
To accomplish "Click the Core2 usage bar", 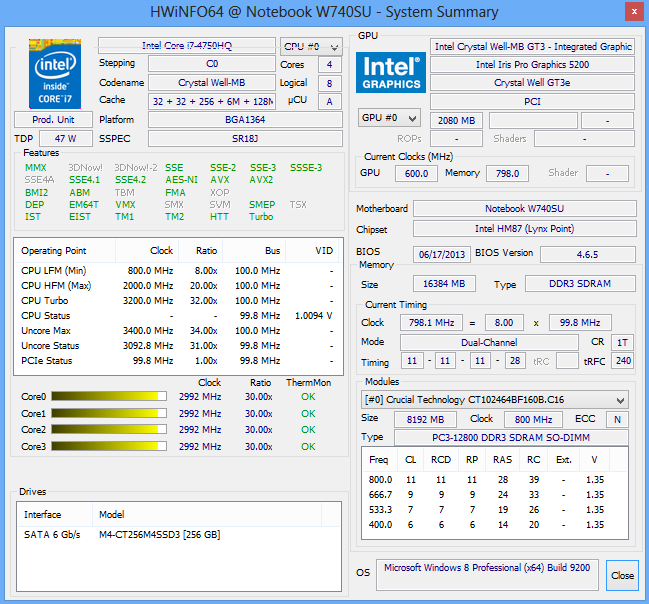I will 109,429.
